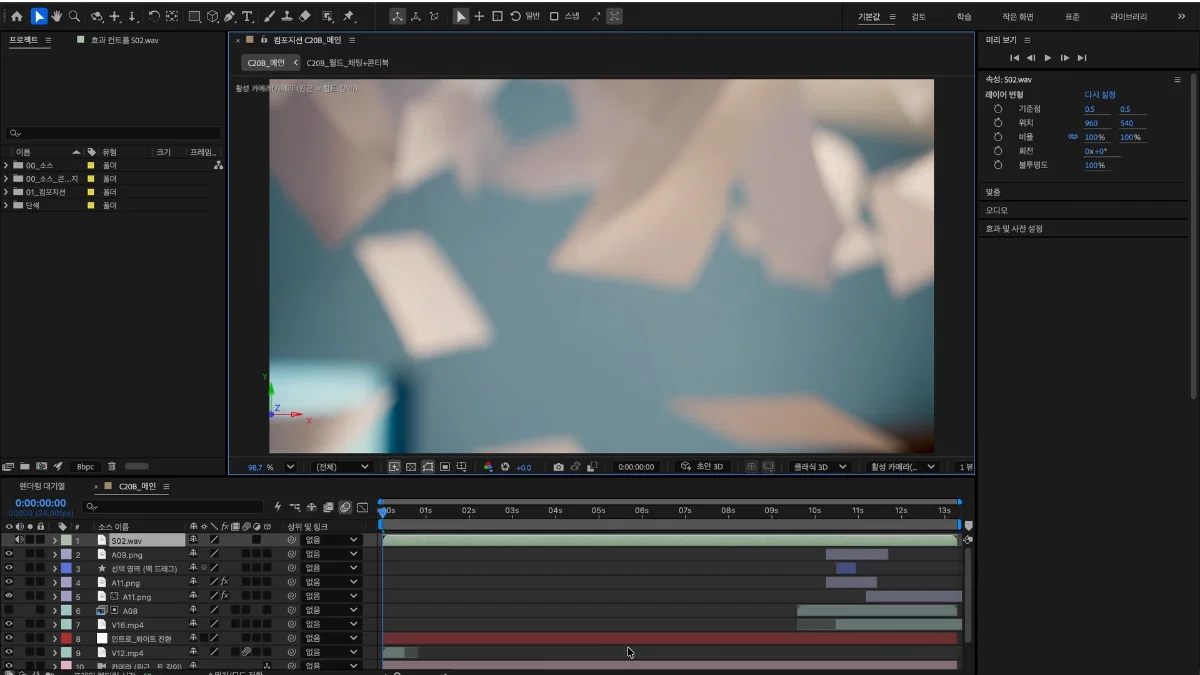Take a snapshot with the camera icon
Viewport: 1200px width, 675px height.
[558, 467]
